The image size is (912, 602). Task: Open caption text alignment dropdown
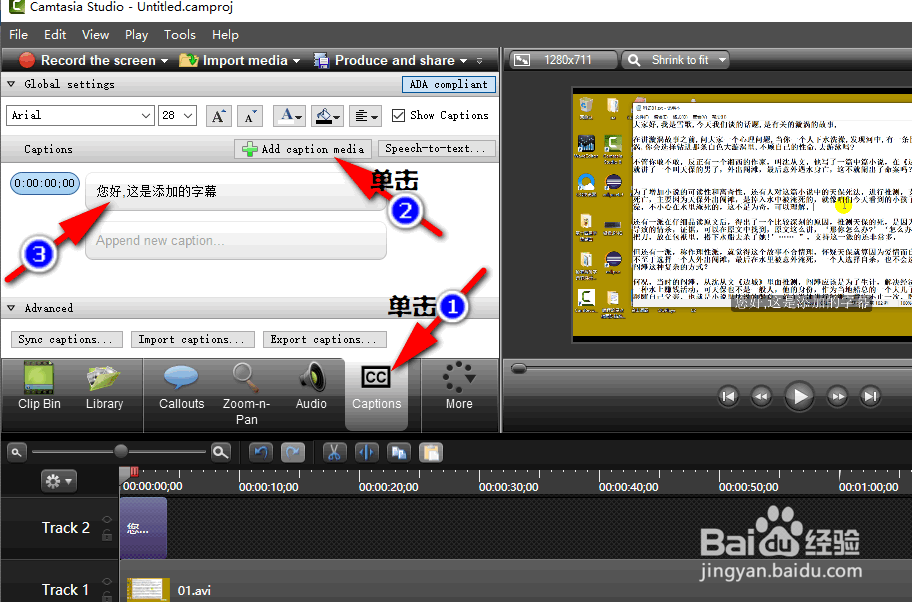point(365,116)
